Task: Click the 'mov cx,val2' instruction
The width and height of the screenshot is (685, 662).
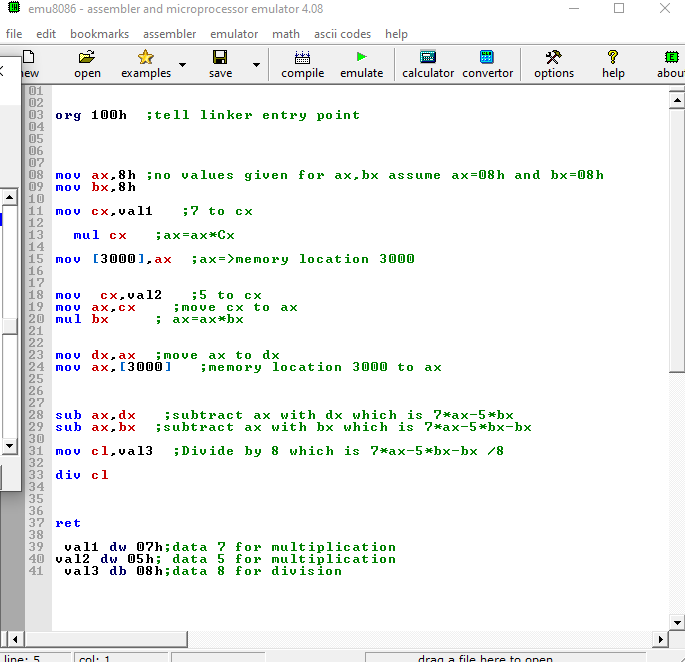Action: (108, 295)
